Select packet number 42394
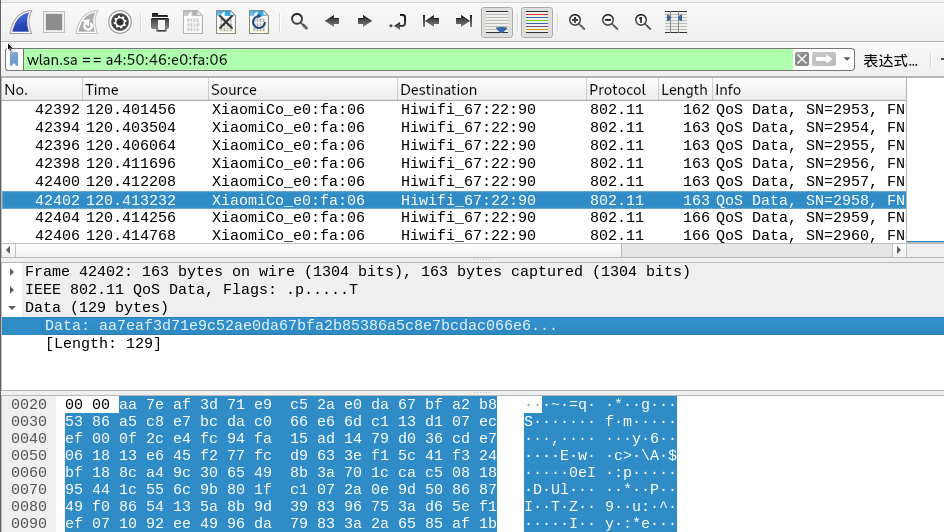This screenshot has width=944, height=532. tap(454, 128)
